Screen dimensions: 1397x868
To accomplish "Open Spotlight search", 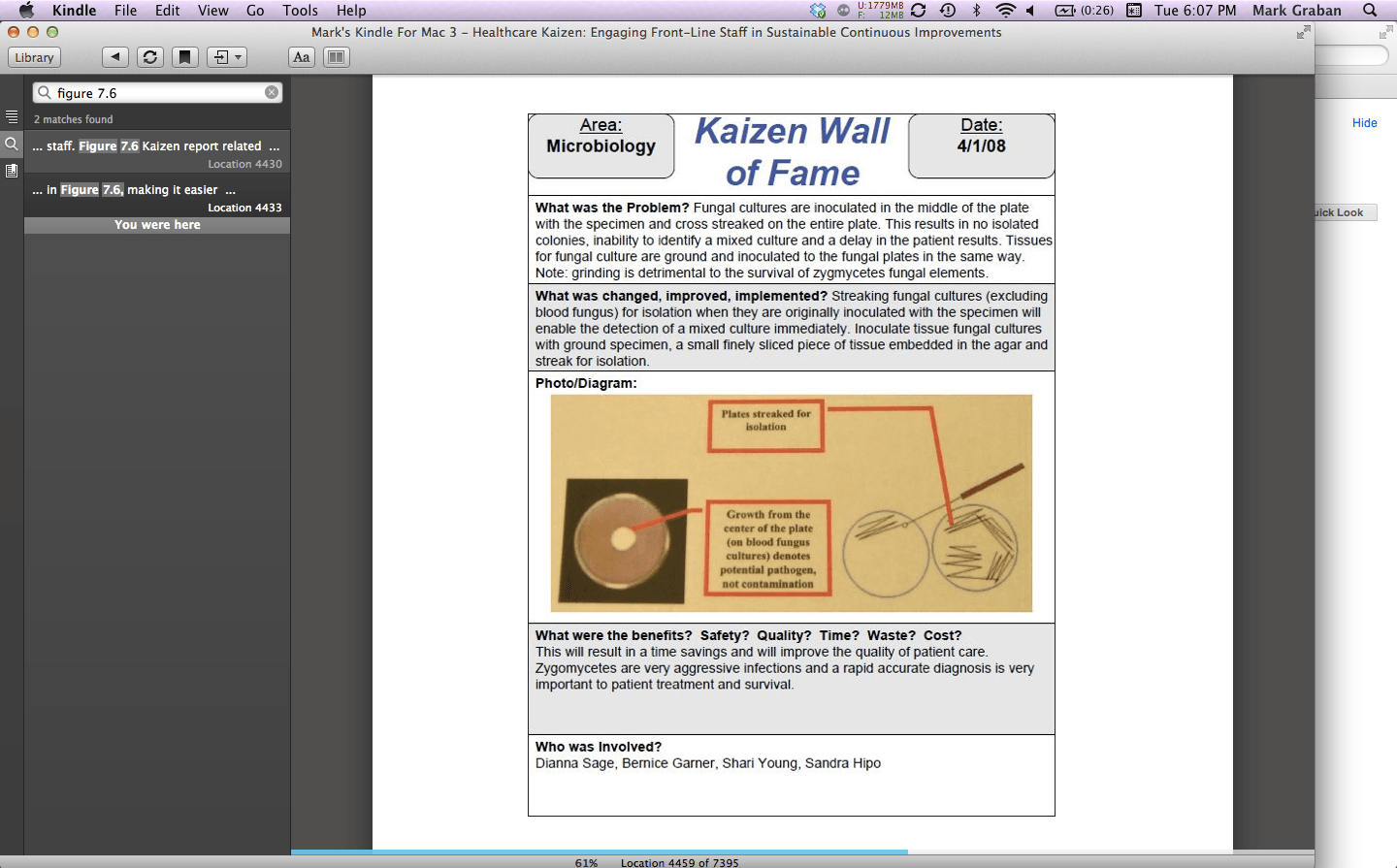I will tap(1370, 11).
